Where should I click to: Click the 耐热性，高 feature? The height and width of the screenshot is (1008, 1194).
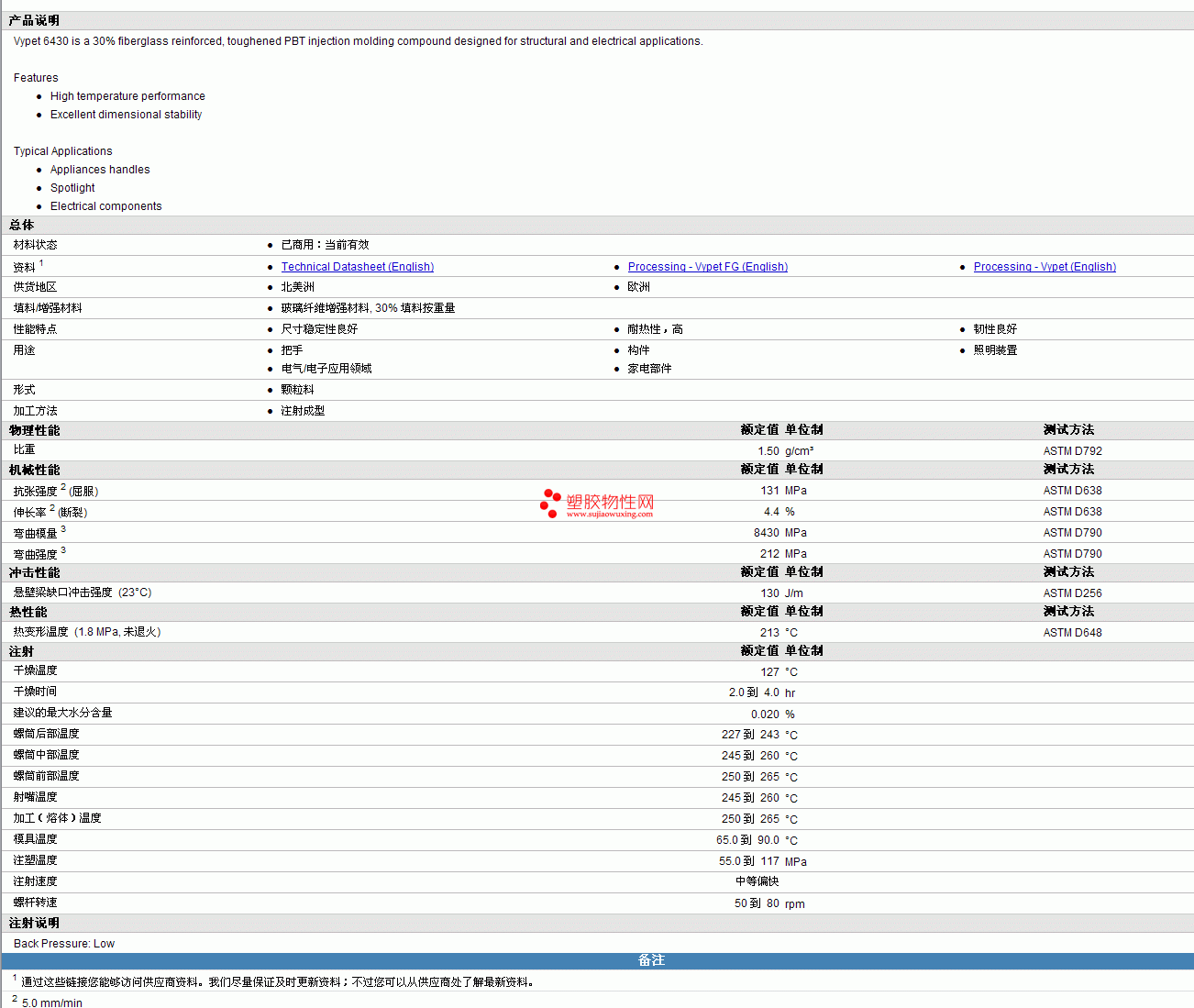656,329
